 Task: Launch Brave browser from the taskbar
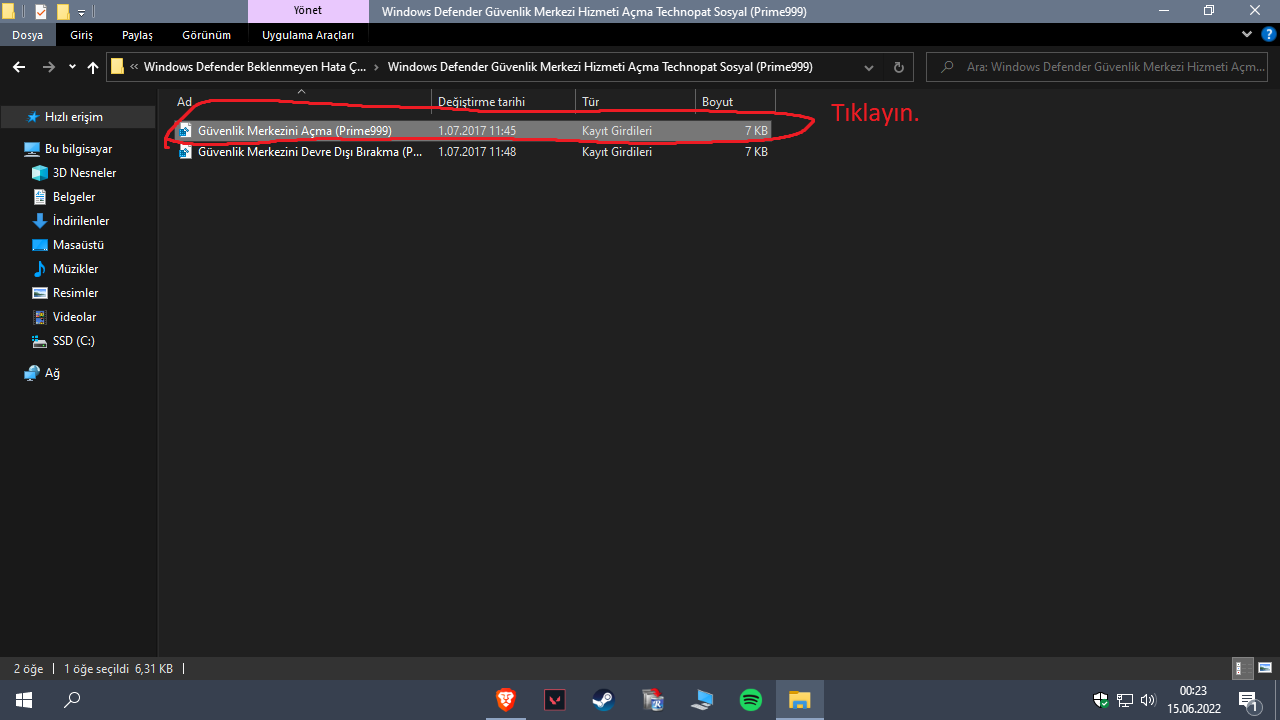pos(505,700)
